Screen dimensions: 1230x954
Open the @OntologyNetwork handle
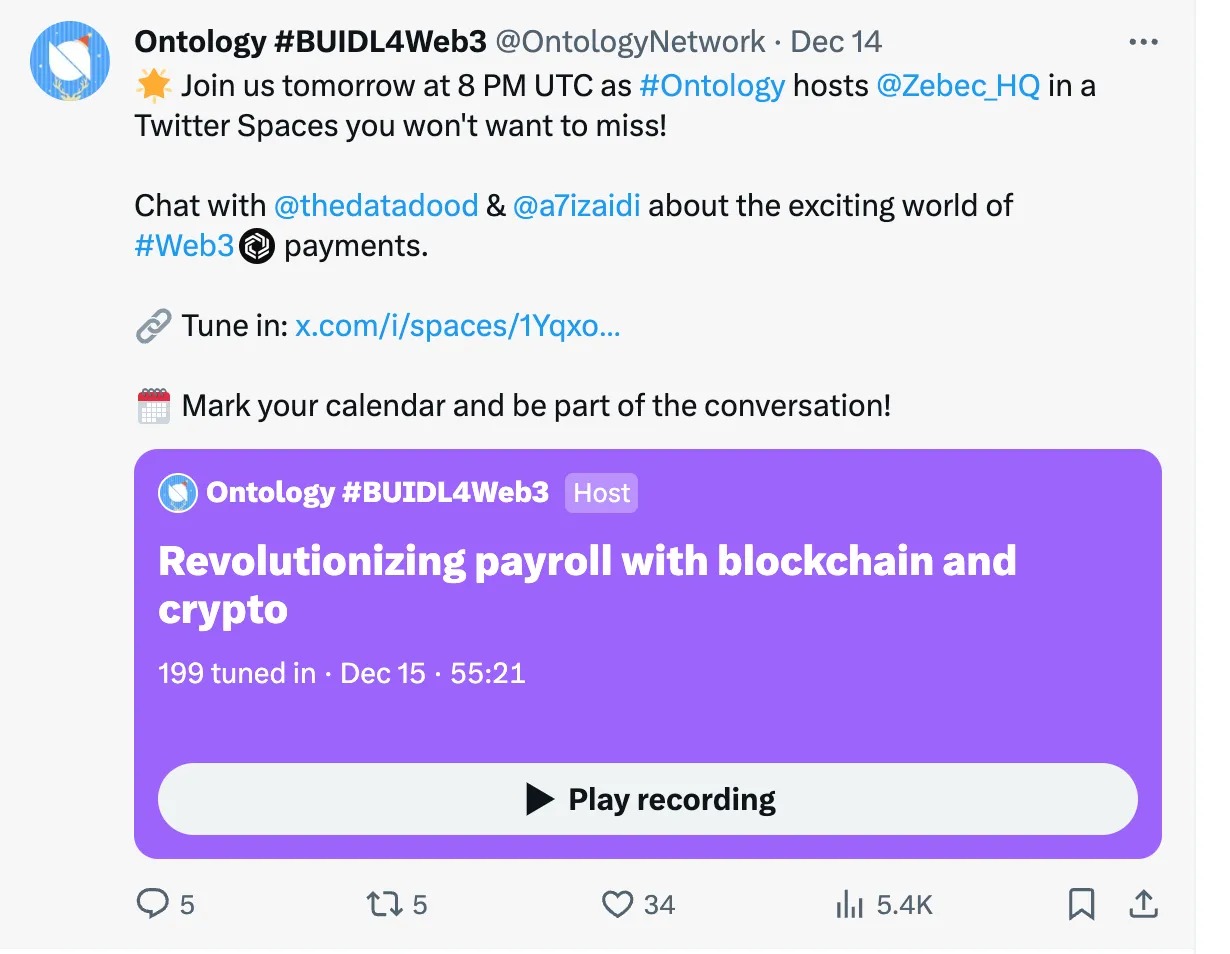631,42
